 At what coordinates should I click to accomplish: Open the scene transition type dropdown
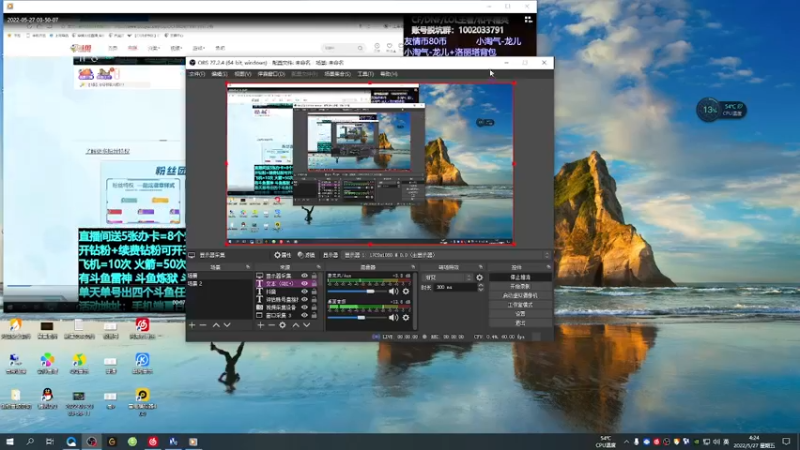[448, 278]
